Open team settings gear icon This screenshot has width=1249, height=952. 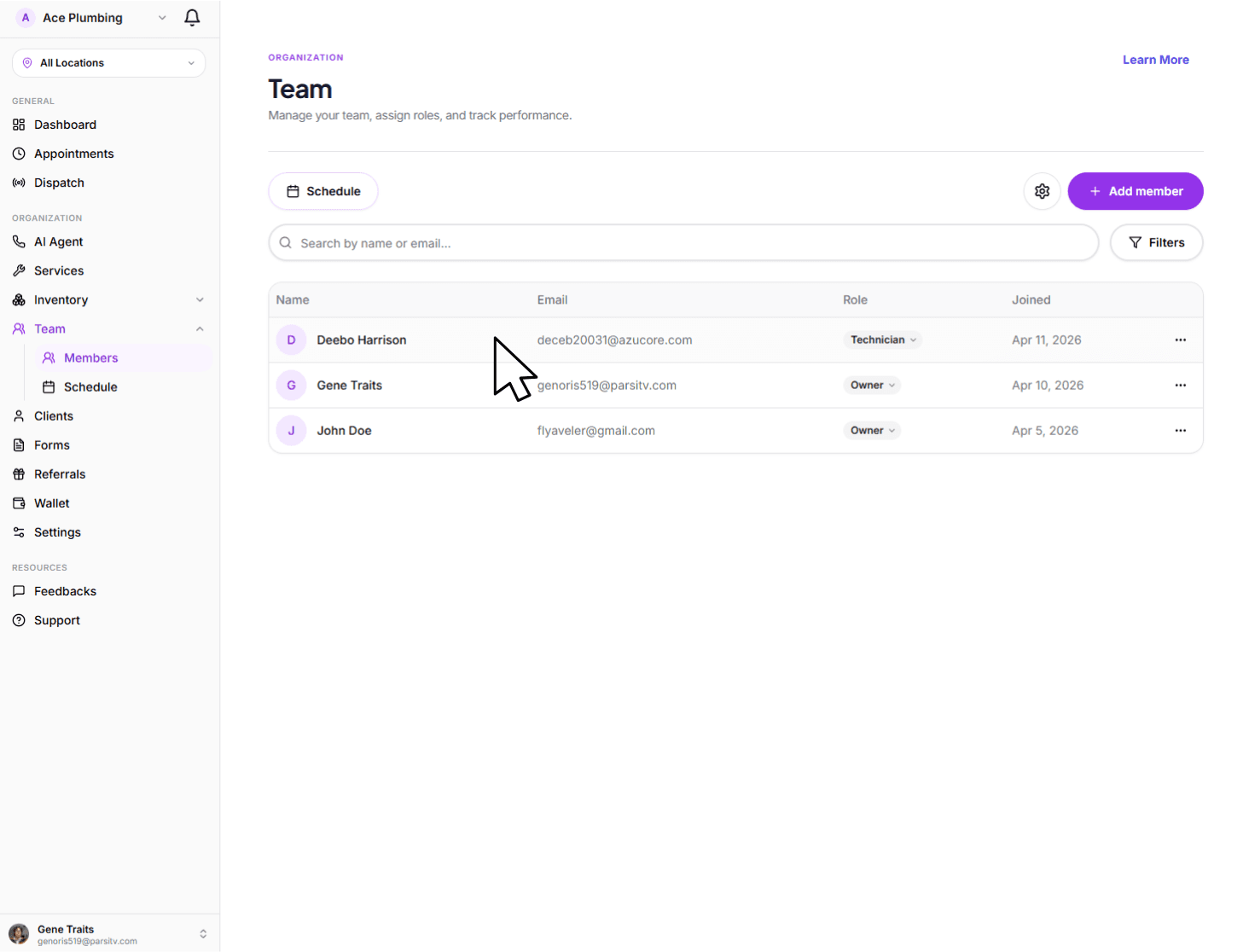[1042, 191]
